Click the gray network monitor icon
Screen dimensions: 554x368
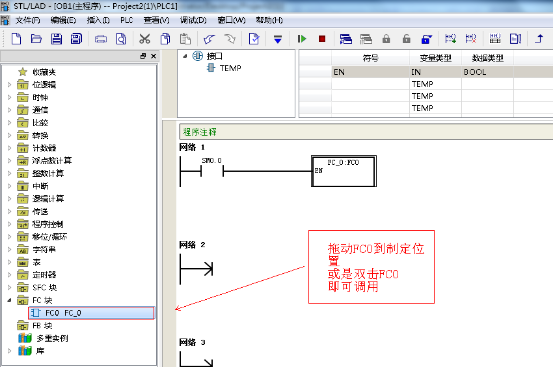pyautogui.click(x=366, y=39)
